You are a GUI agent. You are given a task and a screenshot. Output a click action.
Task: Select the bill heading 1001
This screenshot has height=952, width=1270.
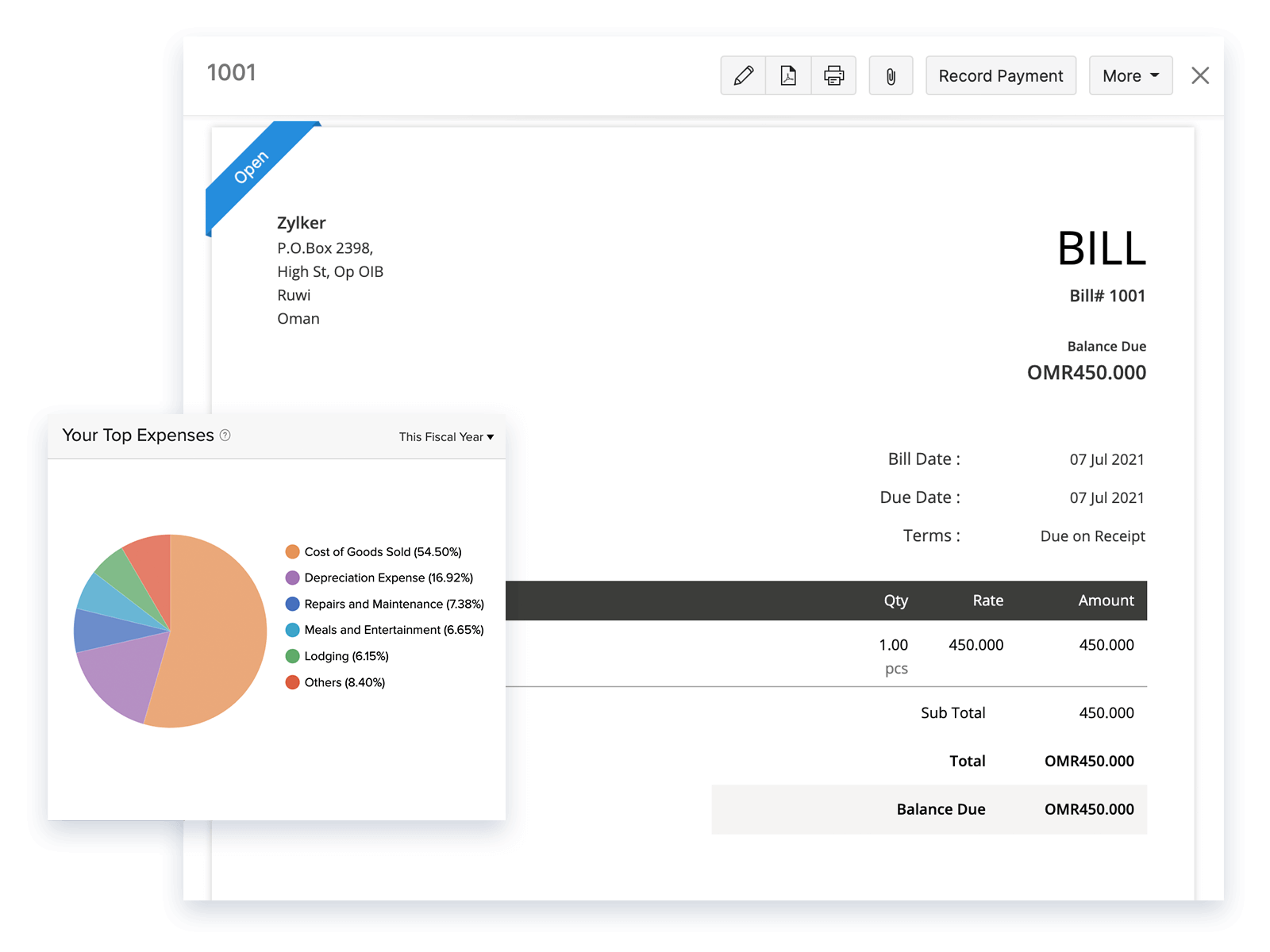[232, 72]
